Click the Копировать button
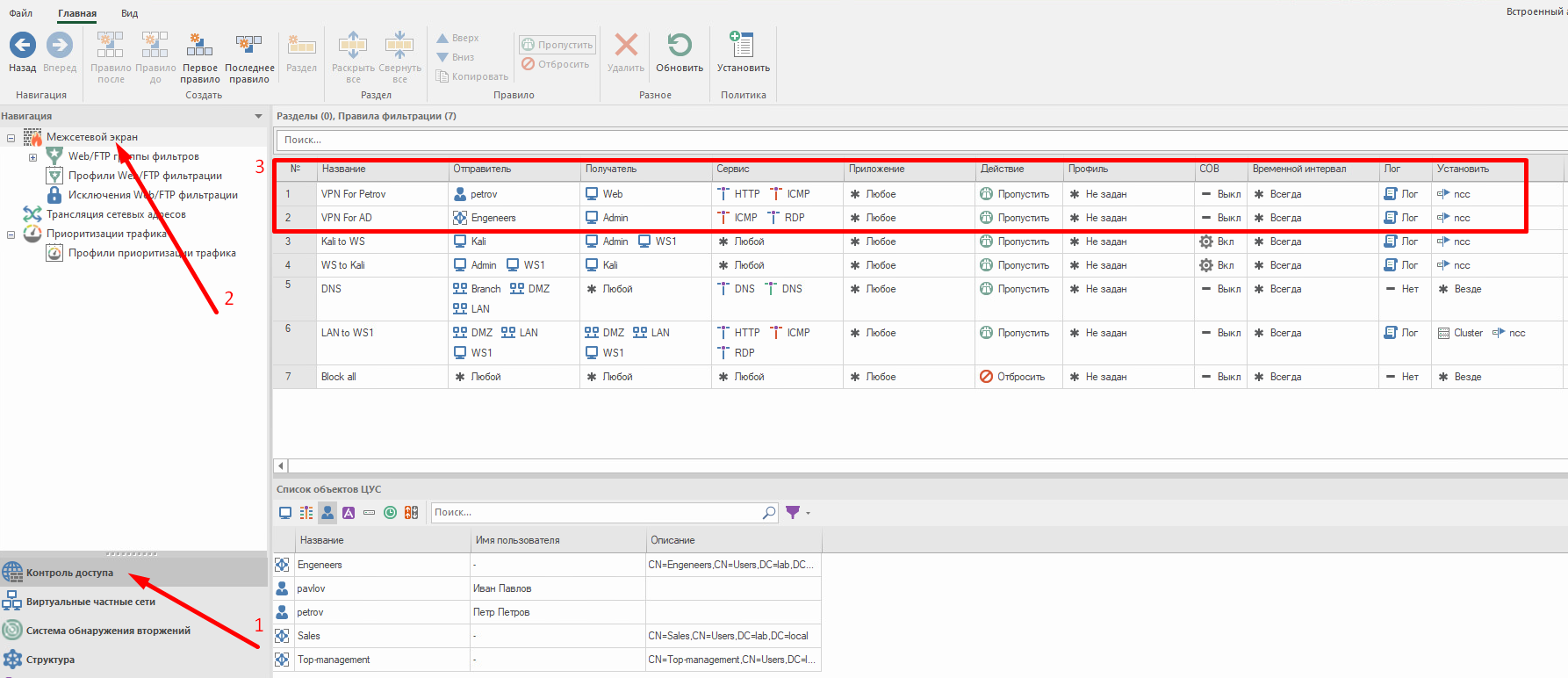 (x=472, y=76)
